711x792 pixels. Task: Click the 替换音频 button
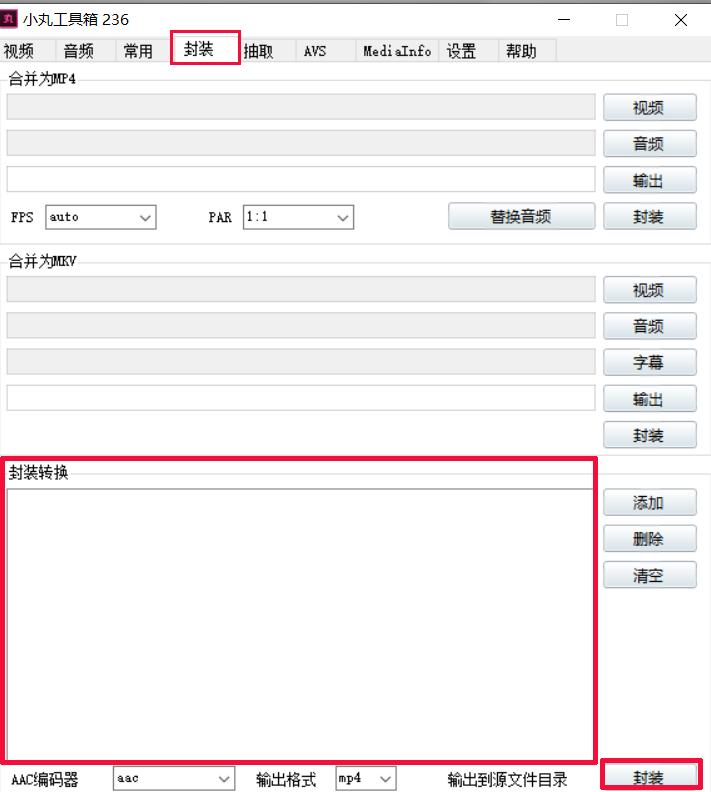(x=521, y=217)
